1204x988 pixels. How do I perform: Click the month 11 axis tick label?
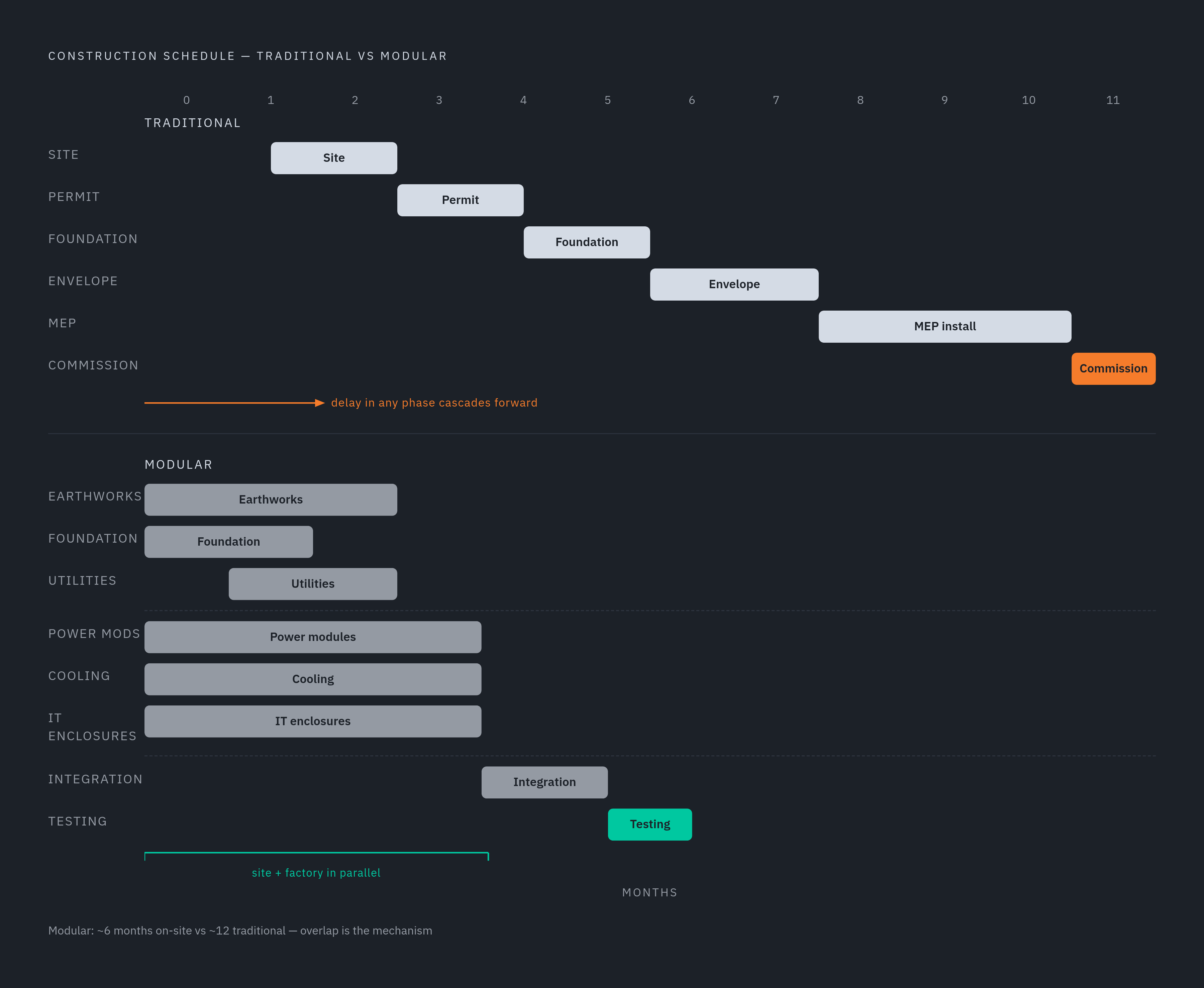point(1113,100)
